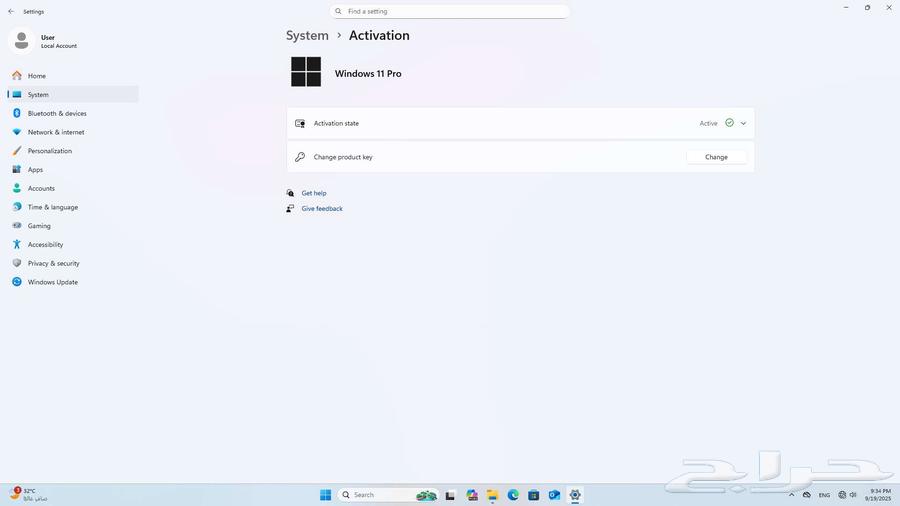Open the User local account profile

(44, 41)
